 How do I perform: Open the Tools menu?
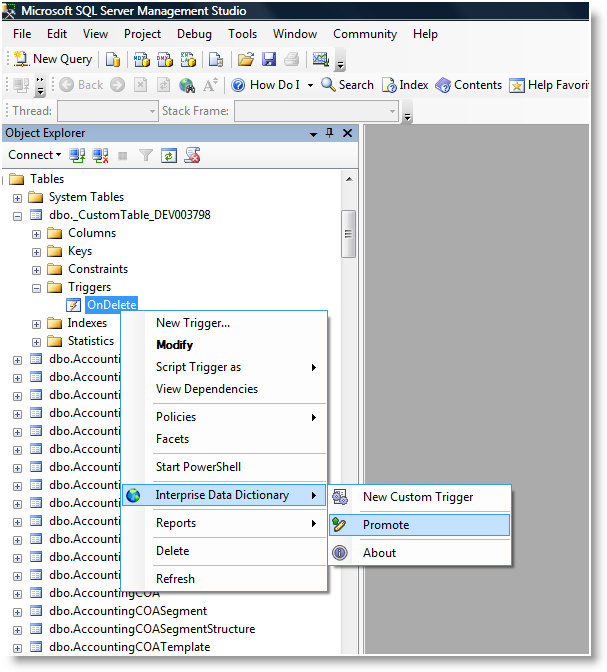pos(242,34)
